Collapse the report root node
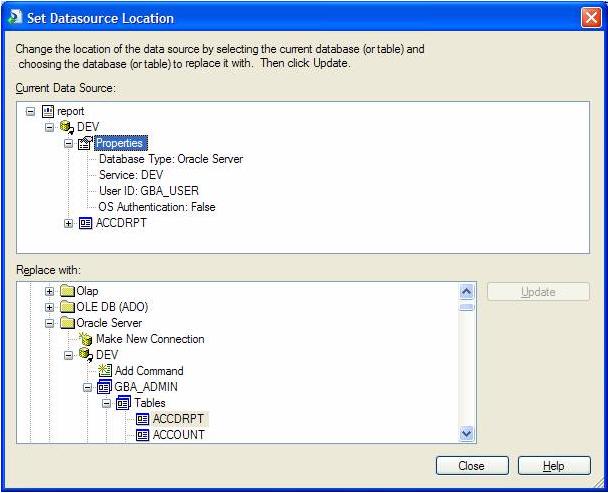Screen dimensions: 608x493 point(30,112)
